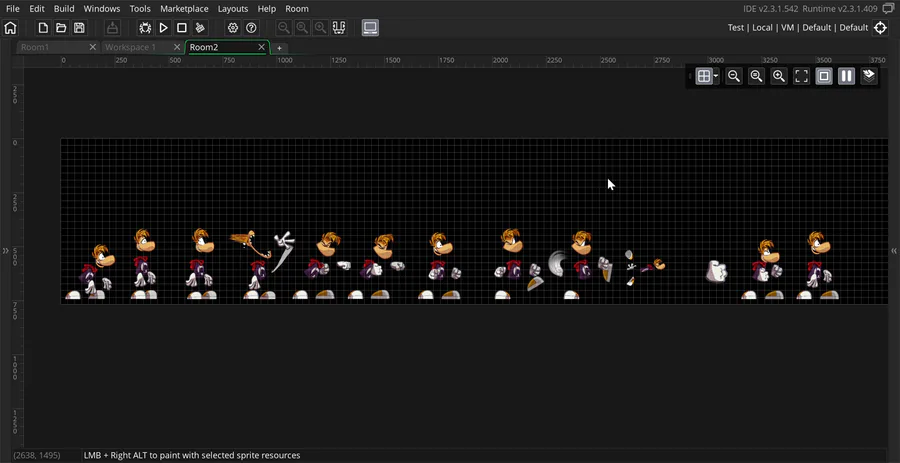Click the main toolbar zoom reset icon
The width and height of the screenshot is (900, 463).
302,28
